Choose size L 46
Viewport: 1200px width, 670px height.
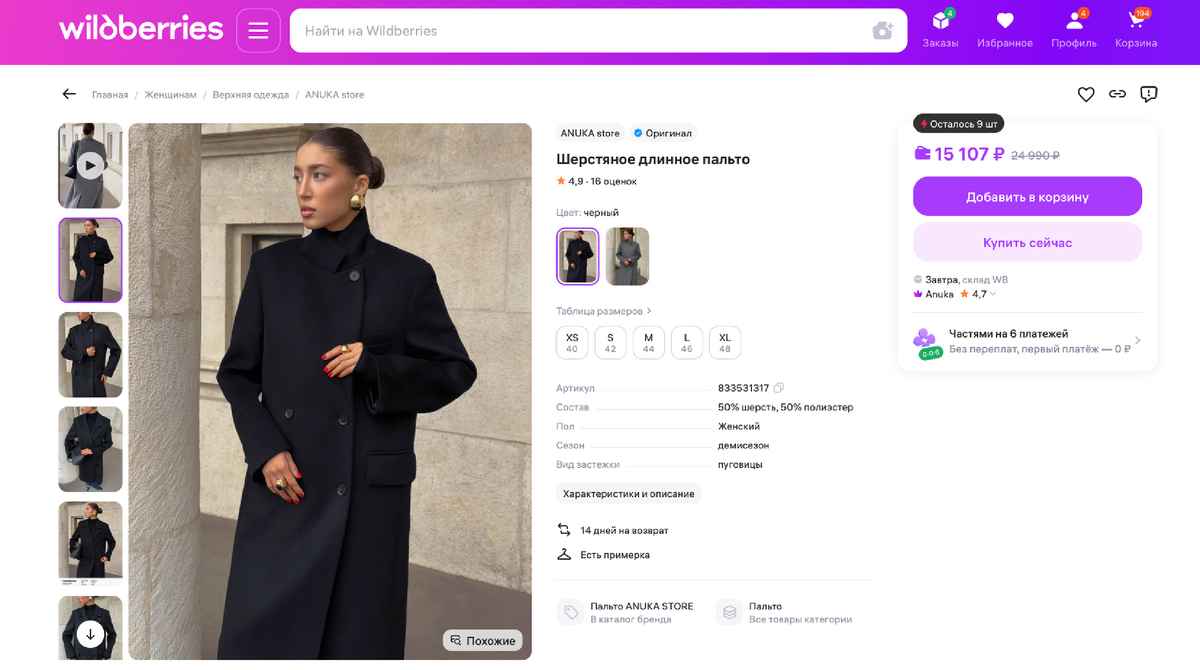[686, 343]
